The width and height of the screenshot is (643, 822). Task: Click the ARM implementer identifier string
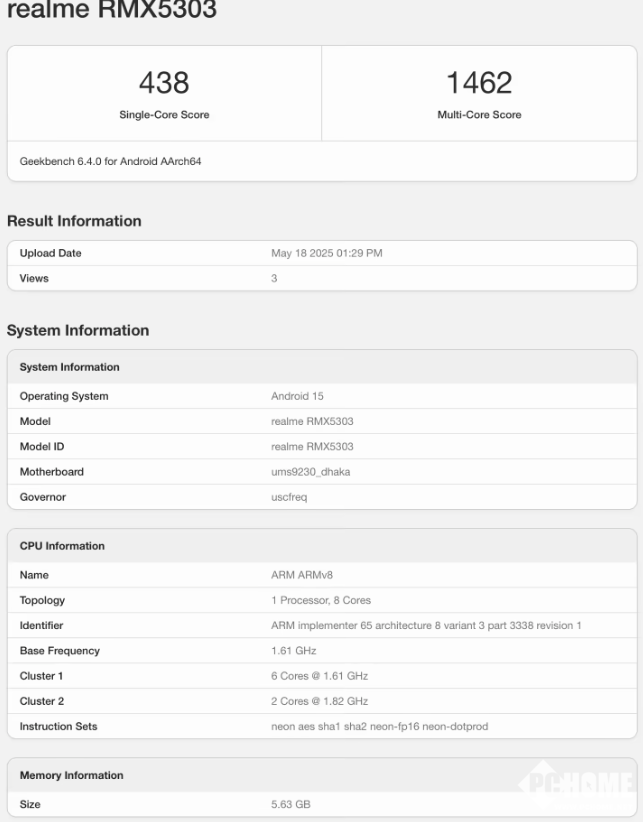426,625
